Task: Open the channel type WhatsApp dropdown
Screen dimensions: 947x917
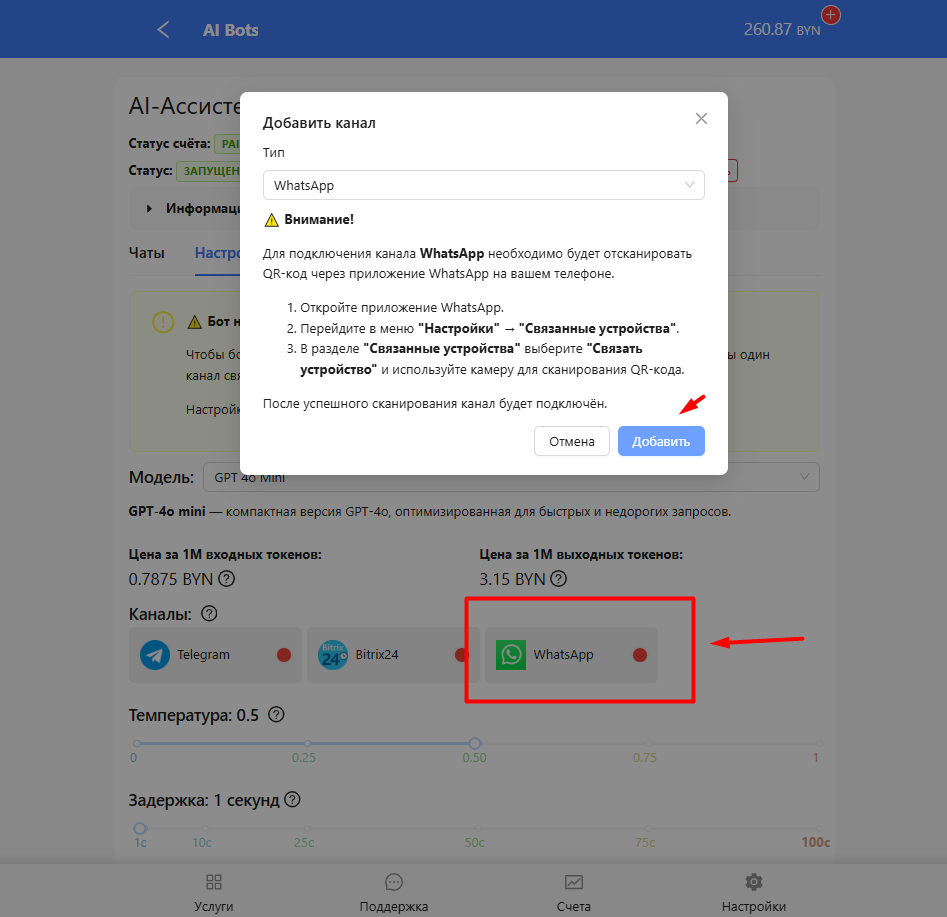Action: click(483, 185)
